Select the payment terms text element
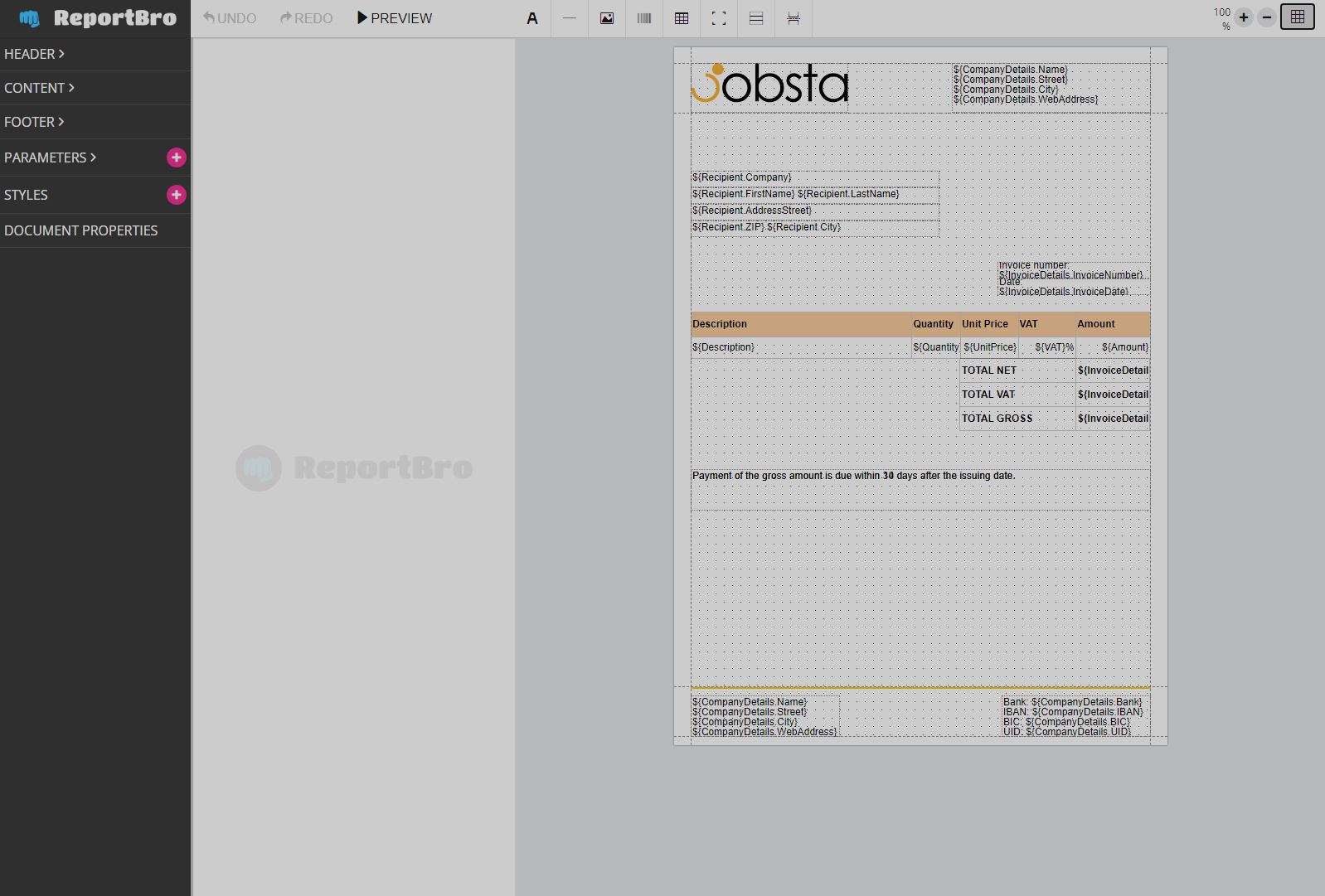This screenshot has width=1325, height=896. click(920, 489)
